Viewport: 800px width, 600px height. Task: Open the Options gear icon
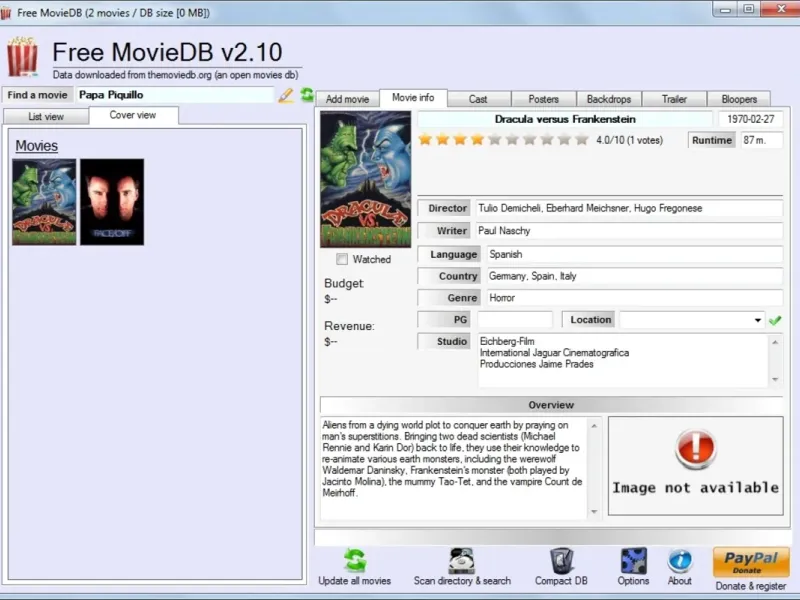click(x=634, y=560)
